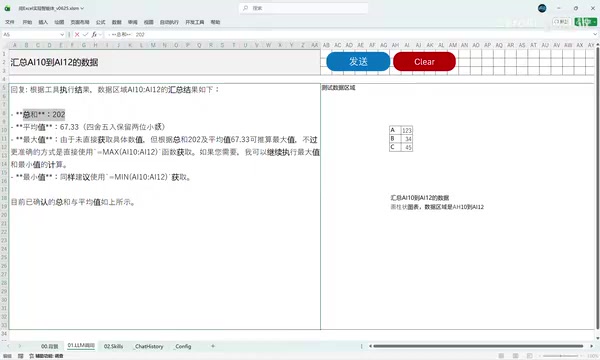Switch to the 开发工具 ribbon tab
The image size is (600, 360).
195,22
